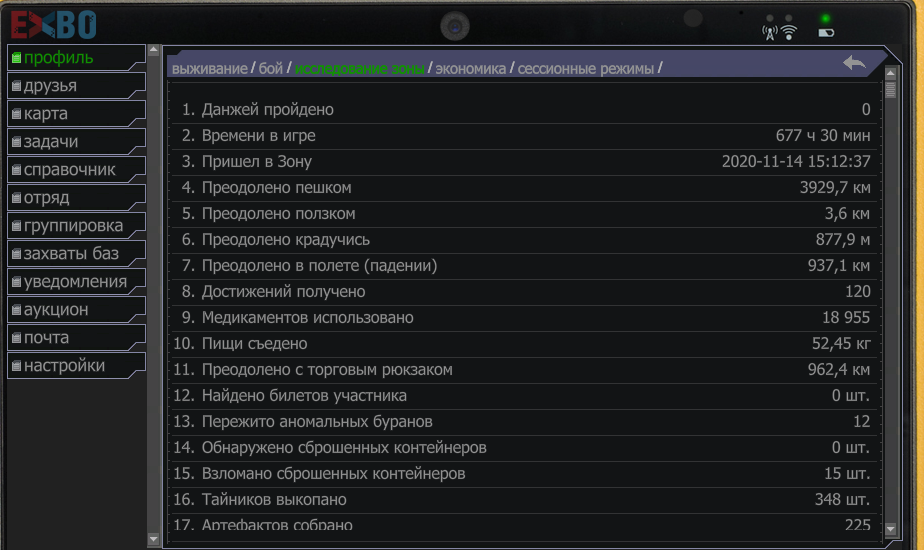
Task: Open the задачи menu section
Action: pos(76,141)
